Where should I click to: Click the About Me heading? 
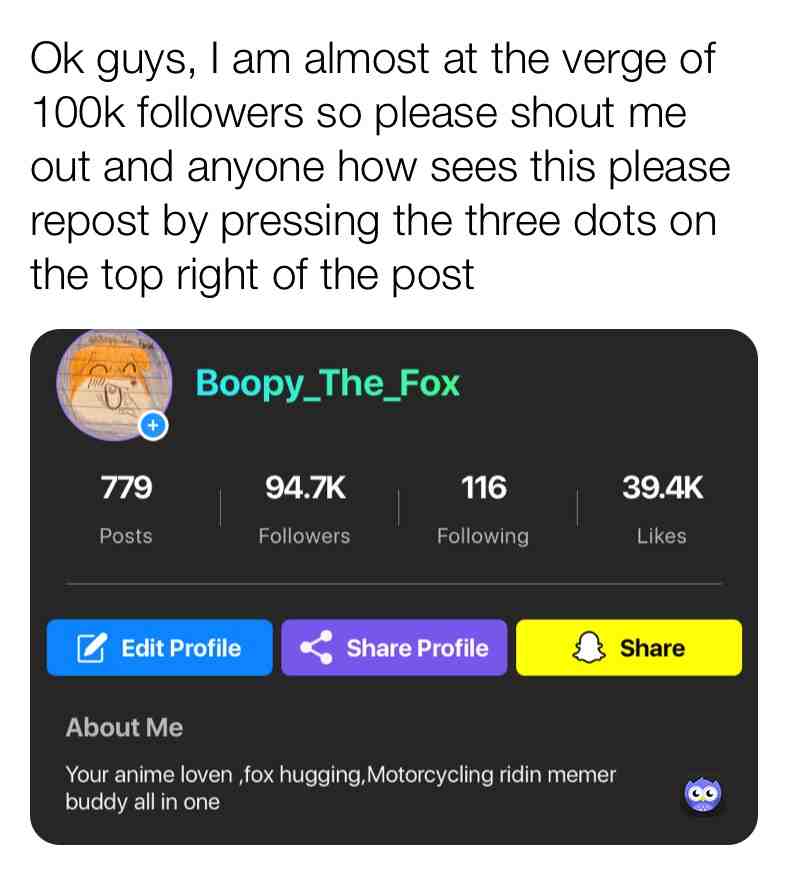[x=124, y=728]
